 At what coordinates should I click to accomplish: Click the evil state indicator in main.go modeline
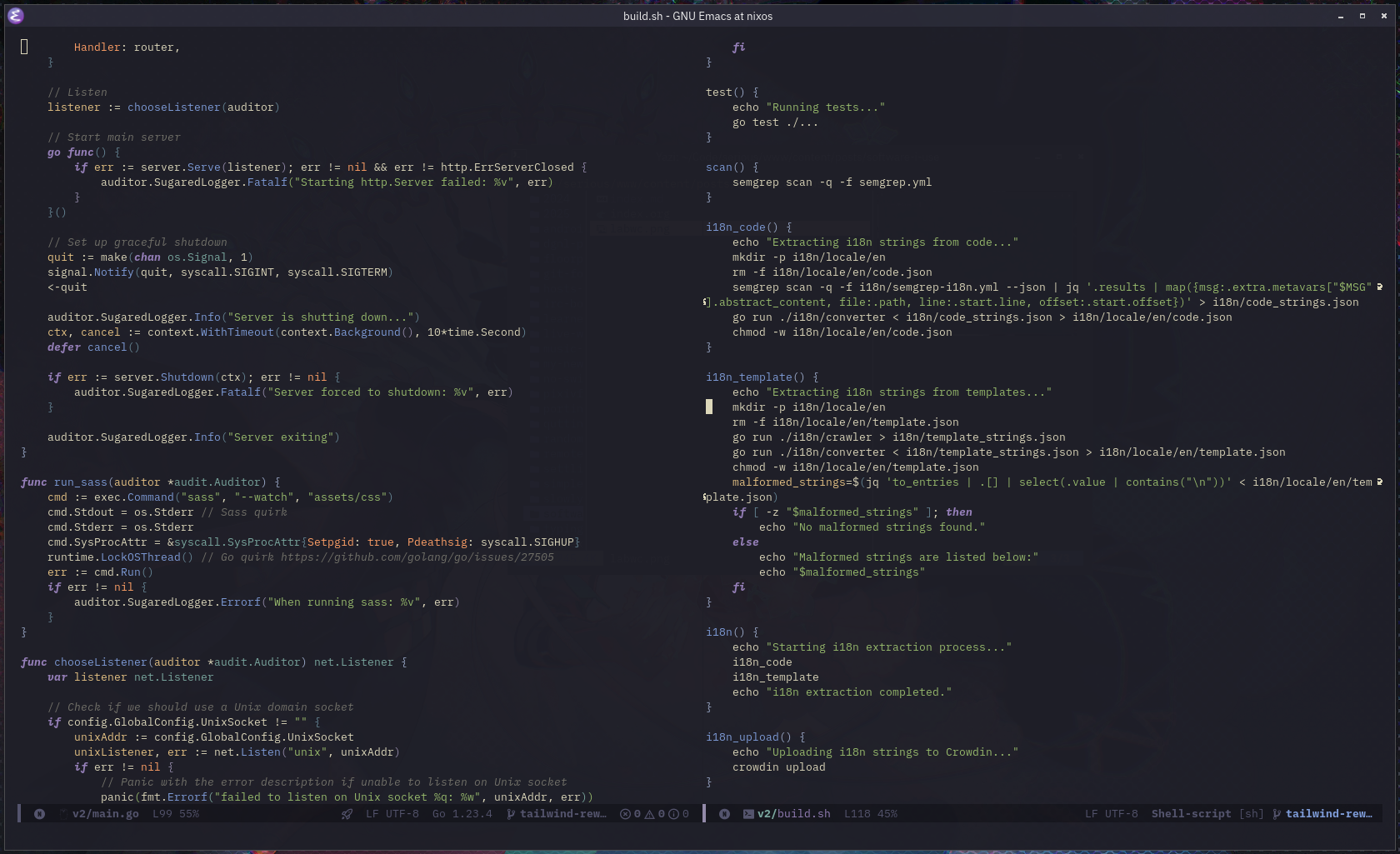coord(39,814)
